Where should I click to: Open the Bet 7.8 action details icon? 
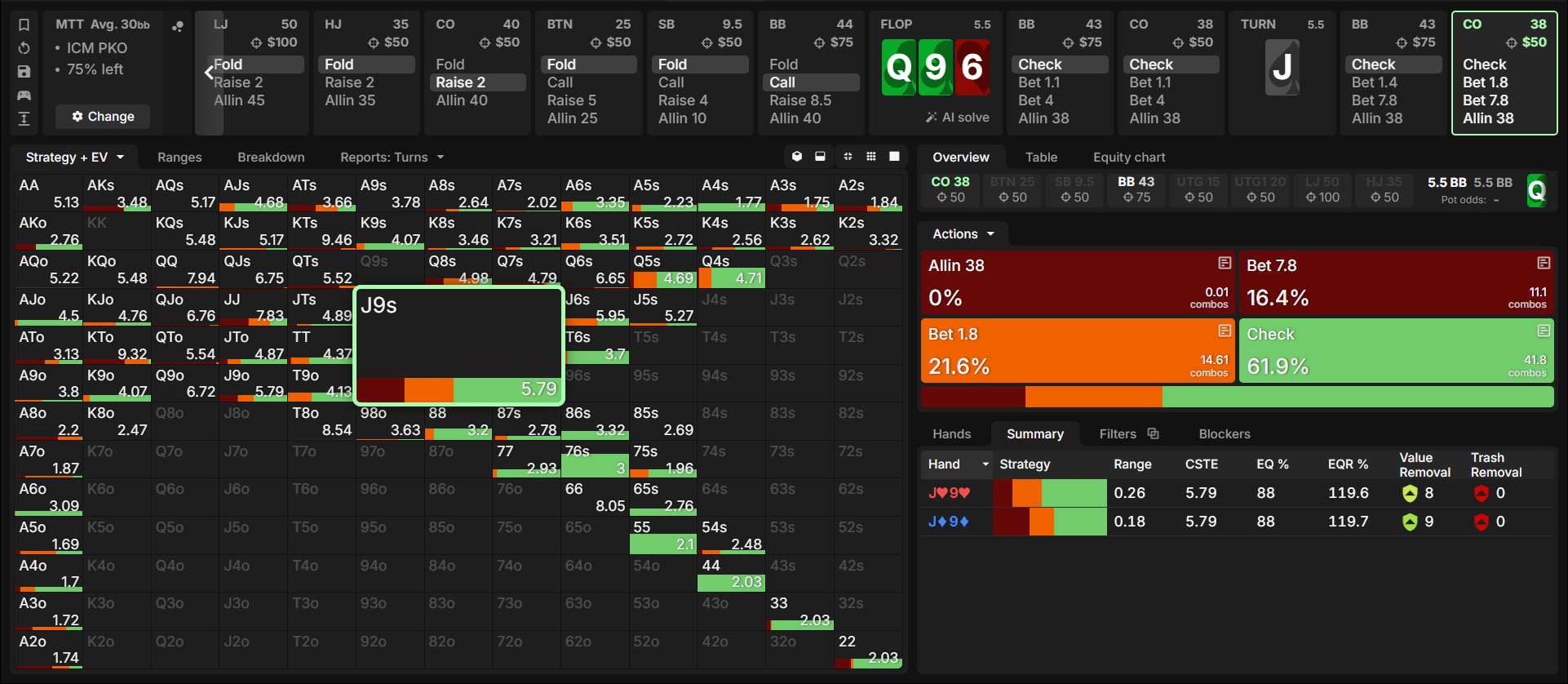click(1544, 263)
